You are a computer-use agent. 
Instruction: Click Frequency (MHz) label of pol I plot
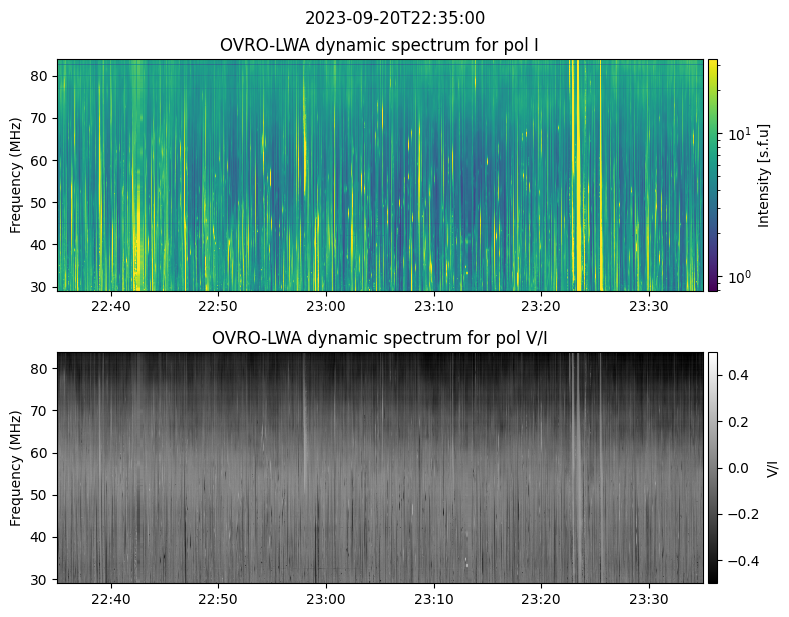click(16, 175)
